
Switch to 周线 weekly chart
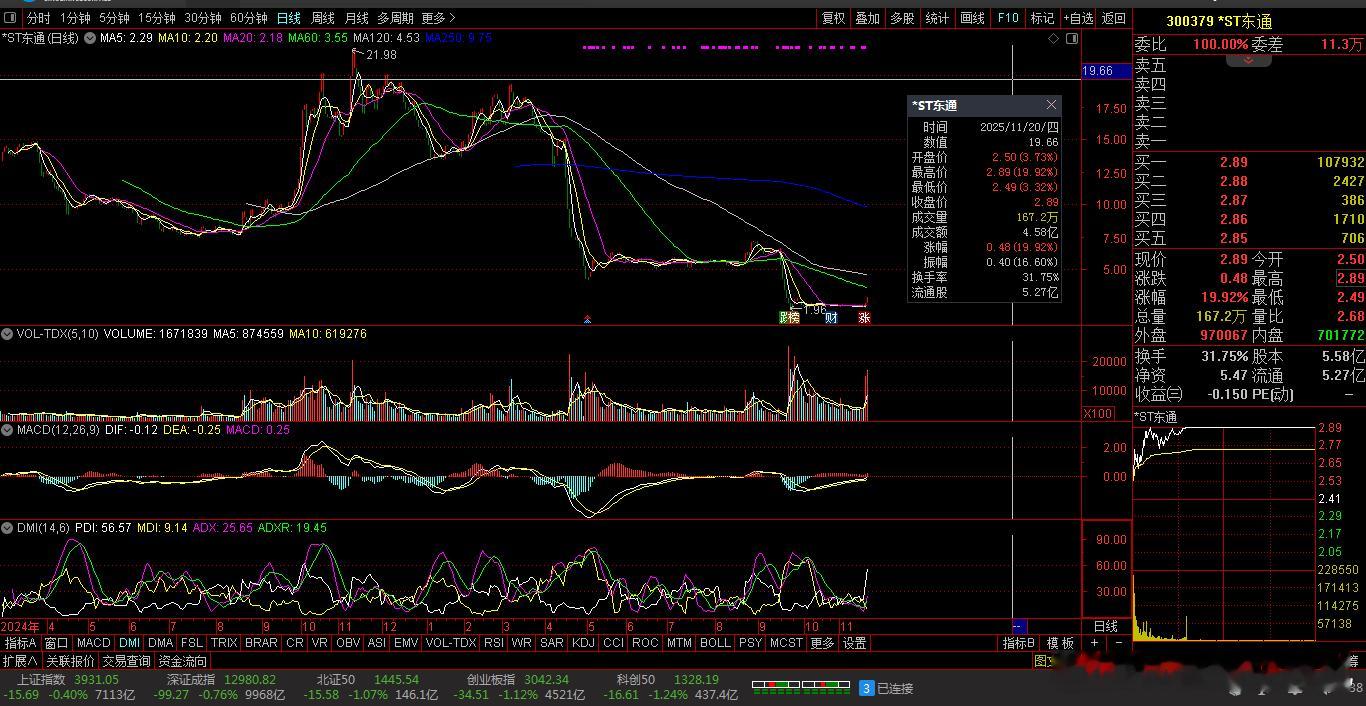coord(323,18)
